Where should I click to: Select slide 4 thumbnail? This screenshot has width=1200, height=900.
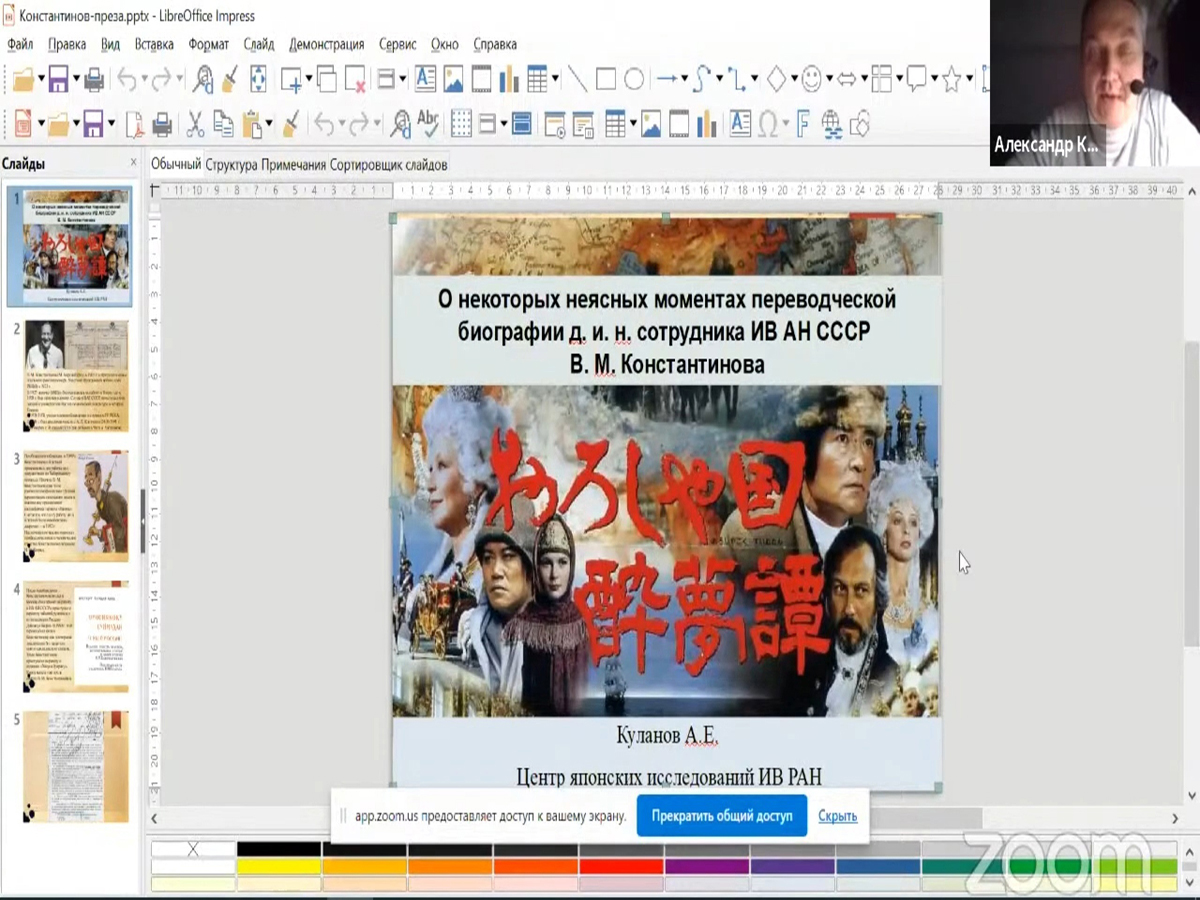pos(77,636)
